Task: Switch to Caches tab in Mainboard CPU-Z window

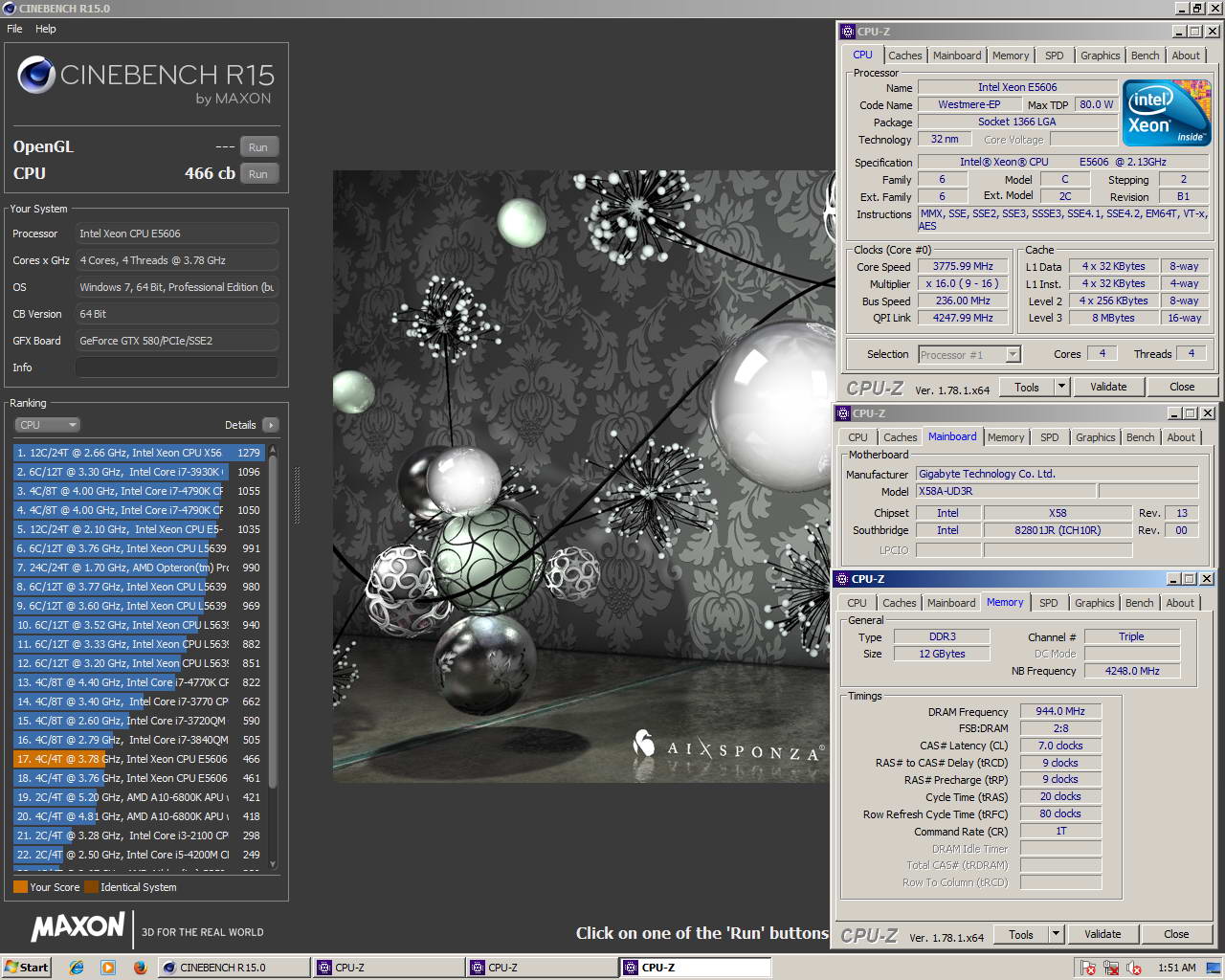Action: point(901,437)
